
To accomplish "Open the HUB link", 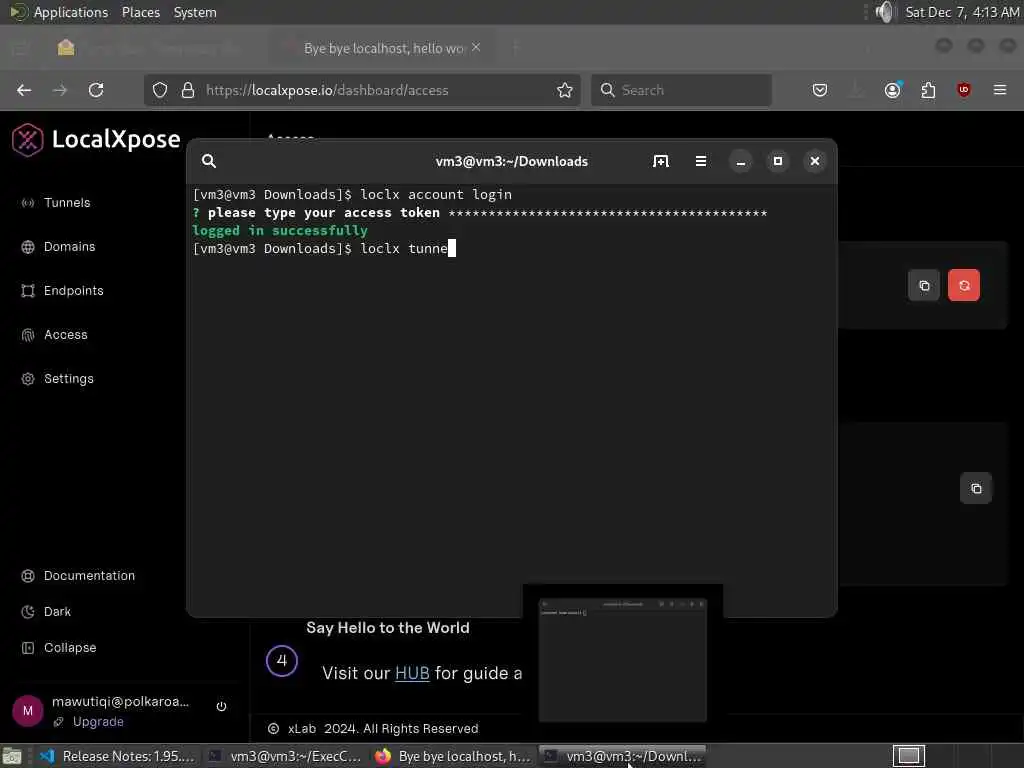I will (412, 673).
